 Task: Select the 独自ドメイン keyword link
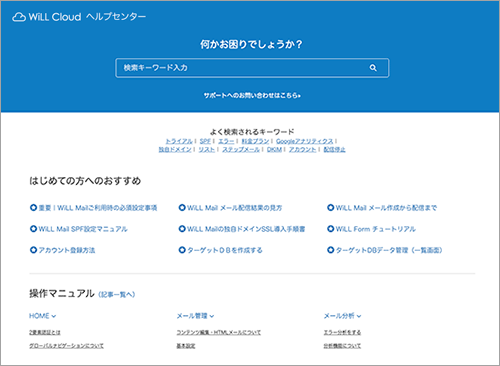(x=175, y=150)
